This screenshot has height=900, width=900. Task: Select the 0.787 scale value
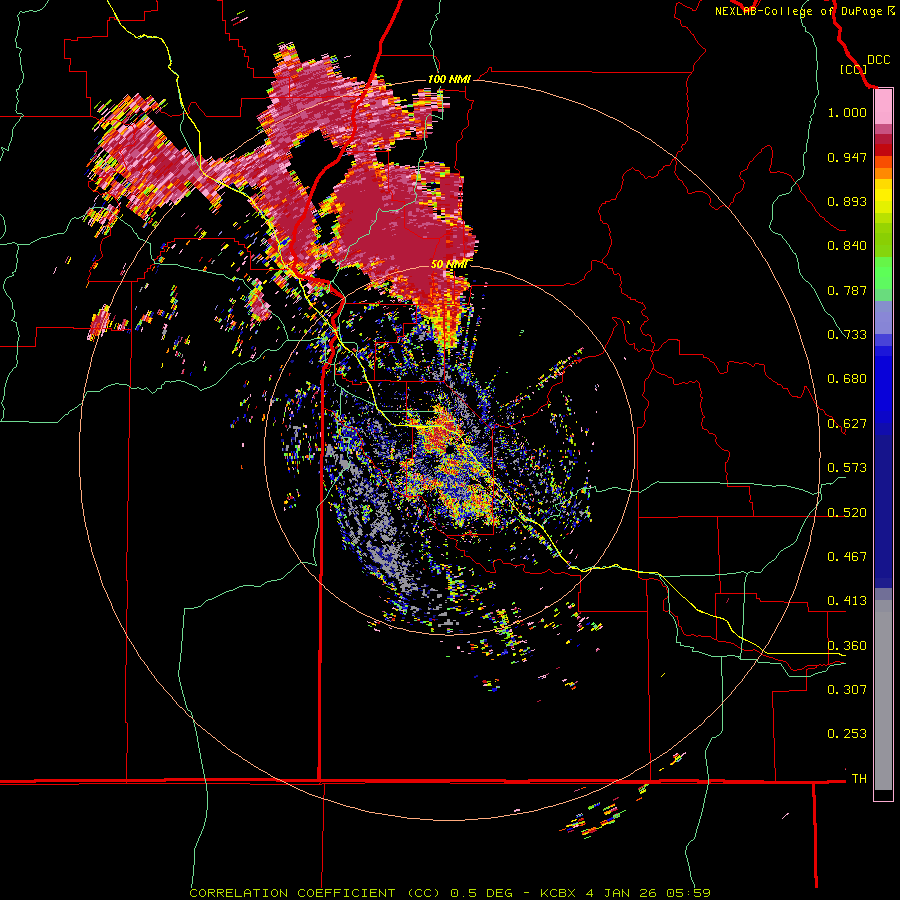pyautogui.click(x=847, y=290)
